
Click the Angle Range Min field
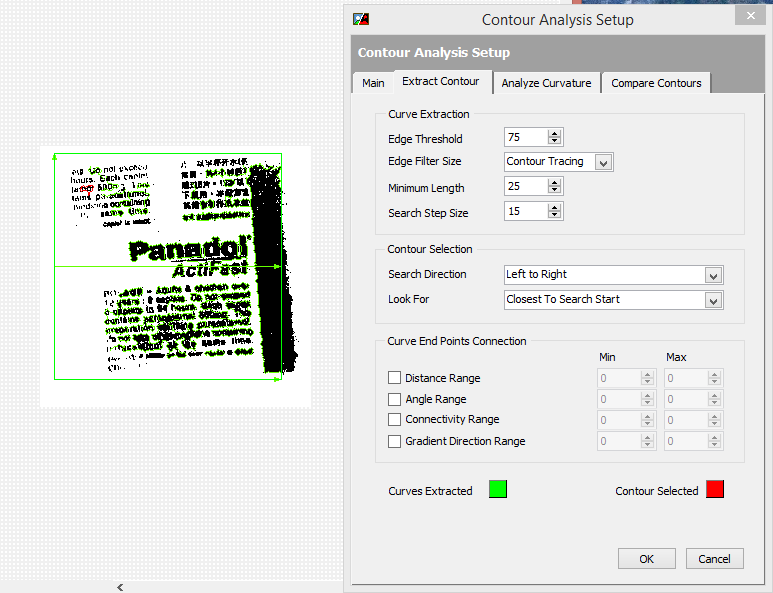click(619, 399)
